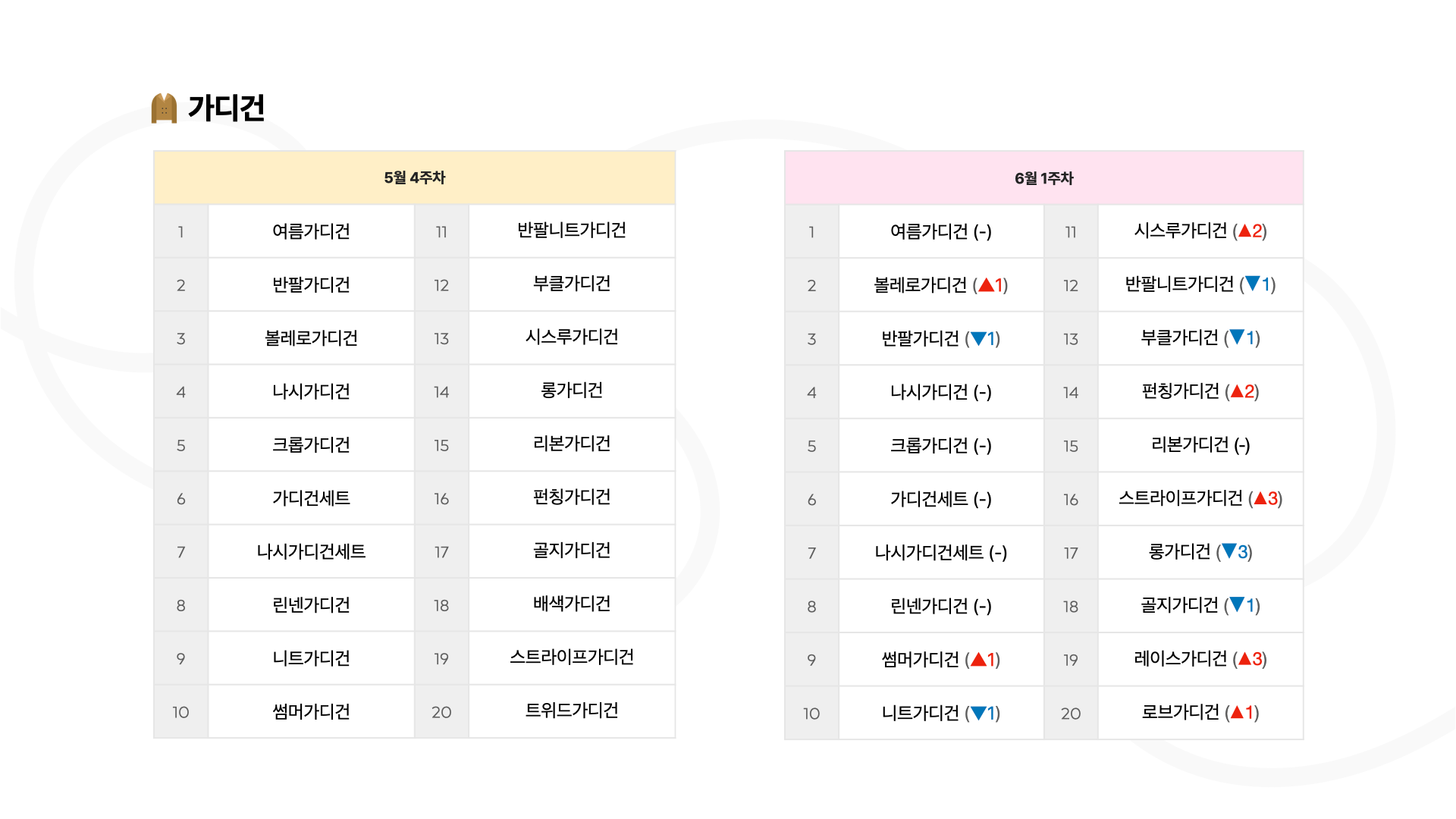Click the 가디건 section title

(226, 108)
